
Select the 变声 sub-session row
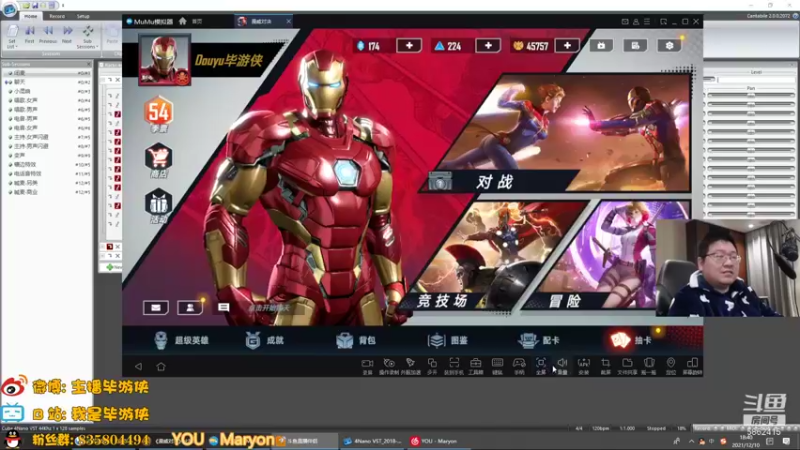[46, 155]
